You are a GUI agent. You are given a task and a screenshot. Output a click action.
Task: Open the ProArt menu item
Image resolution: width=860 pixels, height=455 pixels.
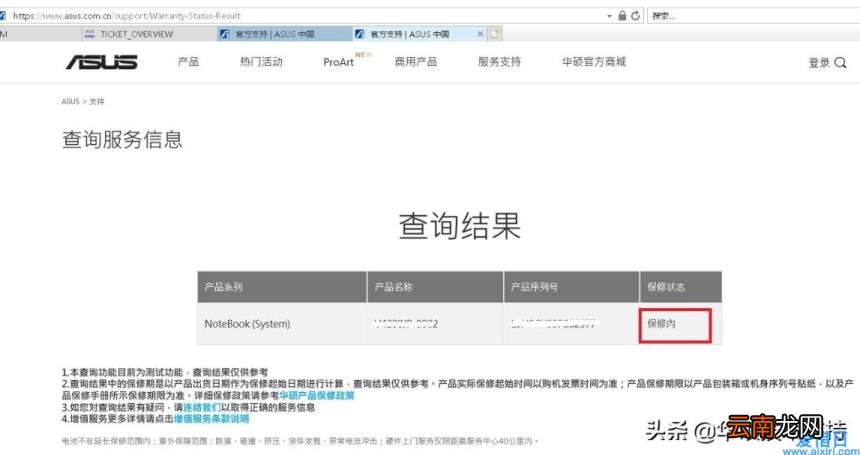pos(338,62)
